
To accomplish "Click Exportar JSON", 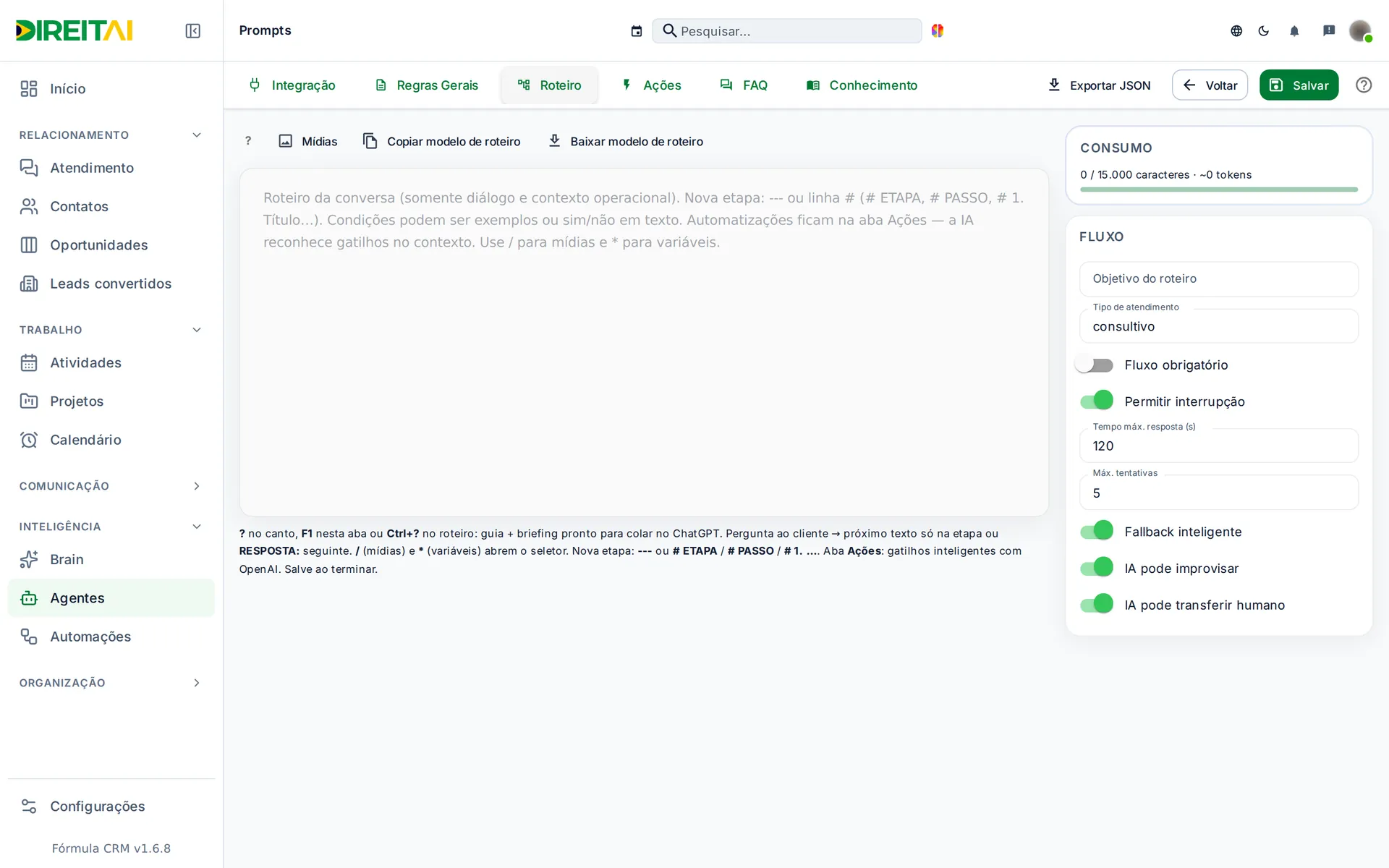I will point(1099,85).
